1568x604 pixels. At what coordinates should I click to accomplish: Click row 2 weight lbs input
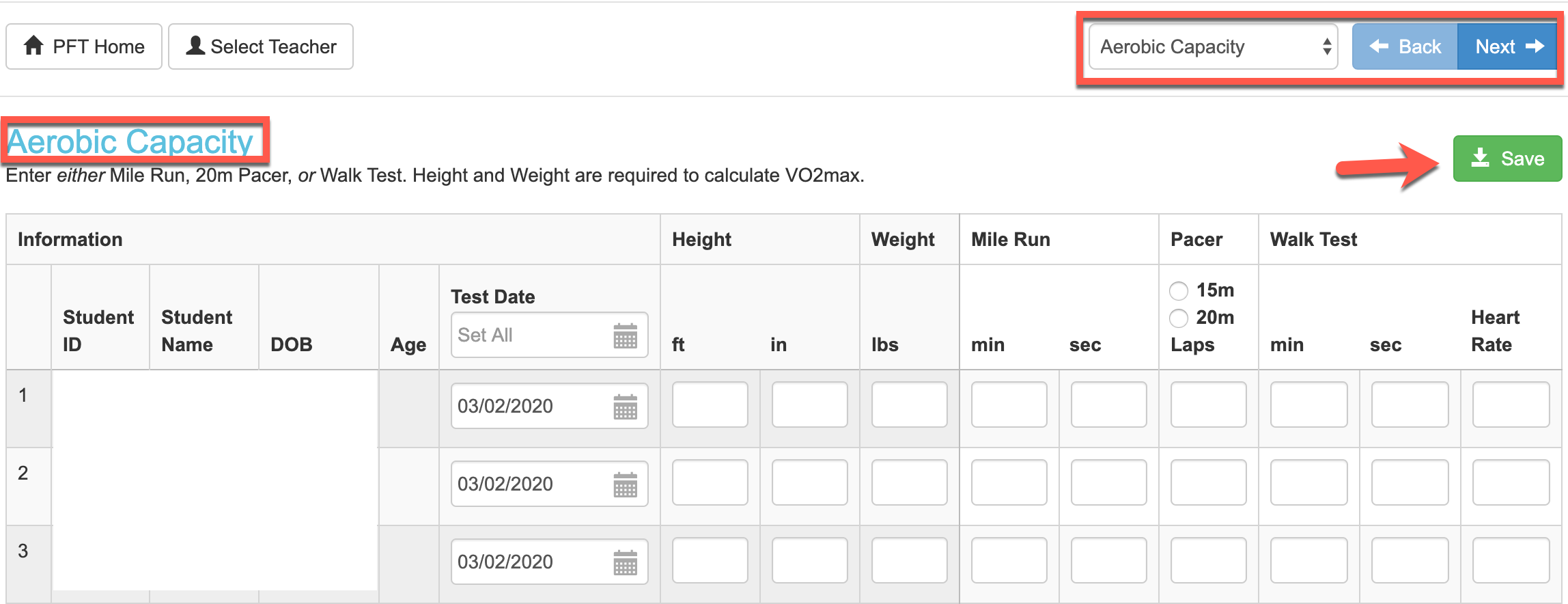[x=910, y=483]
